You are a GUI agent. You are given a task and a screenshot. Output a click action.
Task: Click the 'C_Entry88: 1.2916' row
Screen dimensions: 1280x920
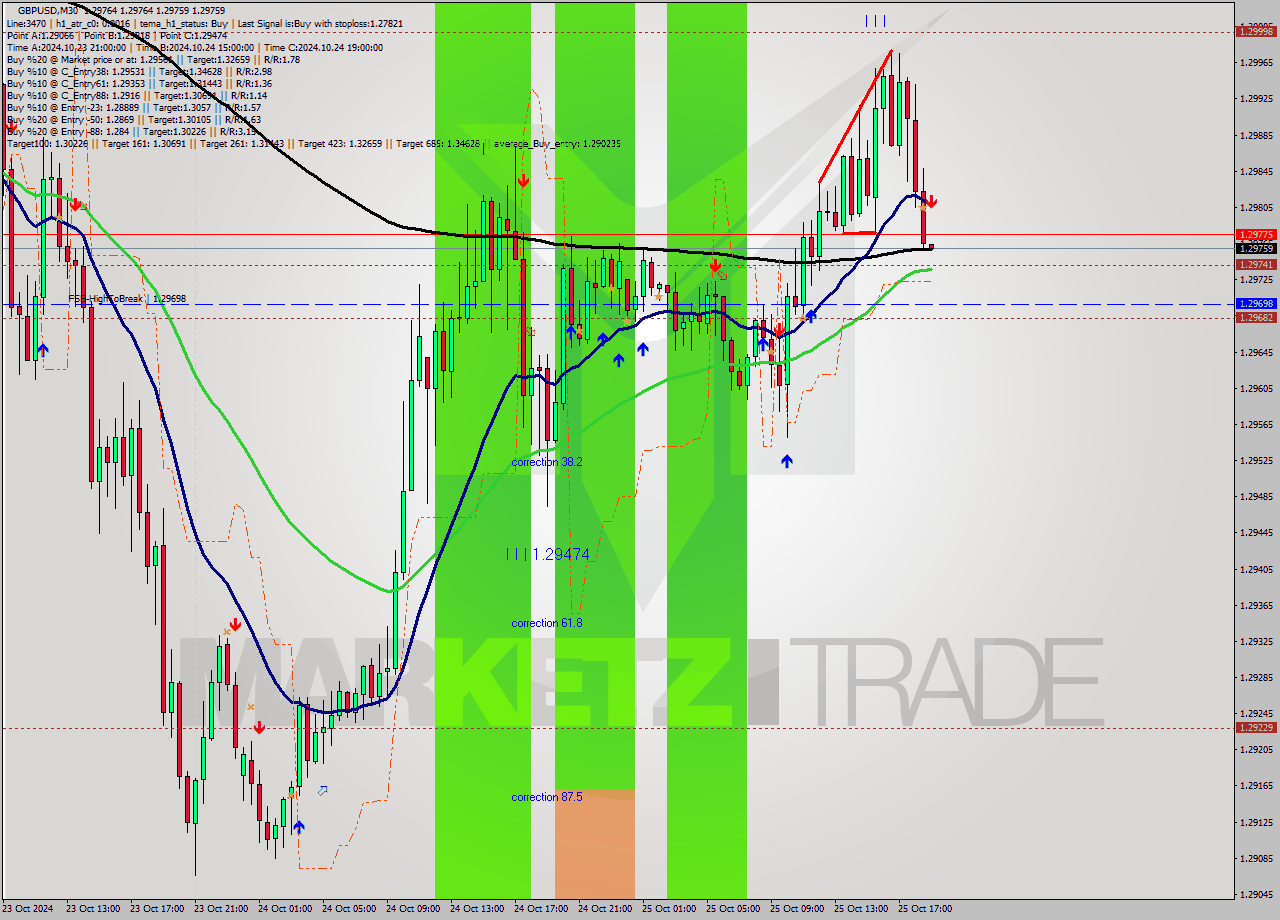[x=137, y=95]
